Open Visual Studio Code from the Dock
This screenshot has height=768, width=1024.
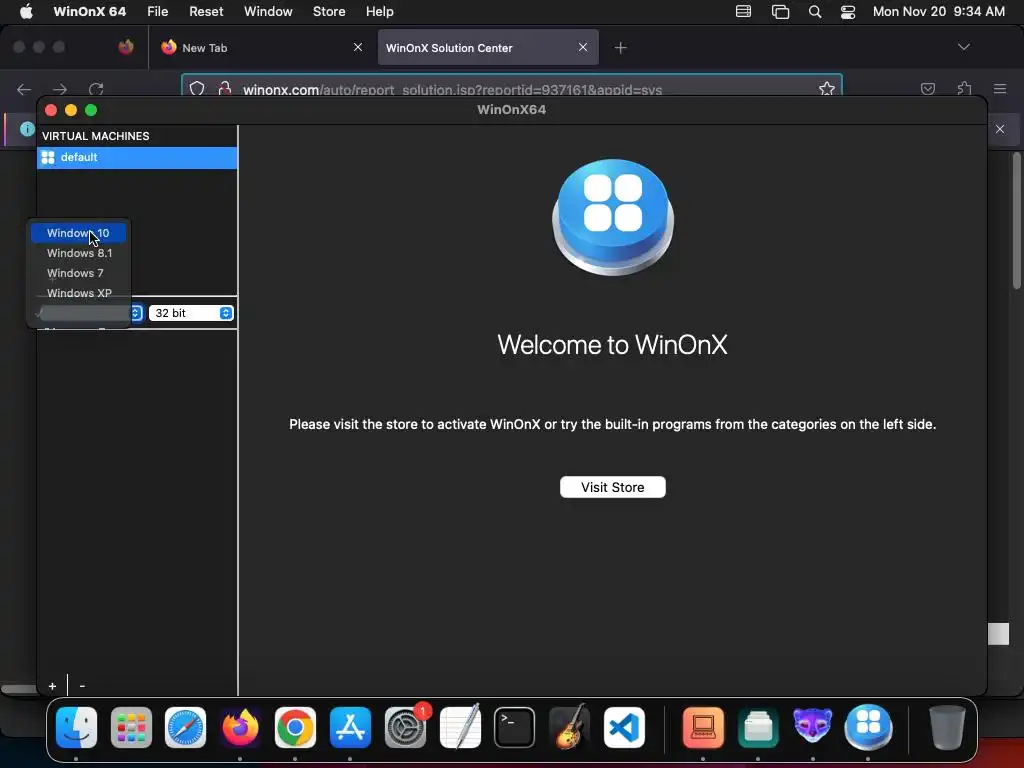624,728
